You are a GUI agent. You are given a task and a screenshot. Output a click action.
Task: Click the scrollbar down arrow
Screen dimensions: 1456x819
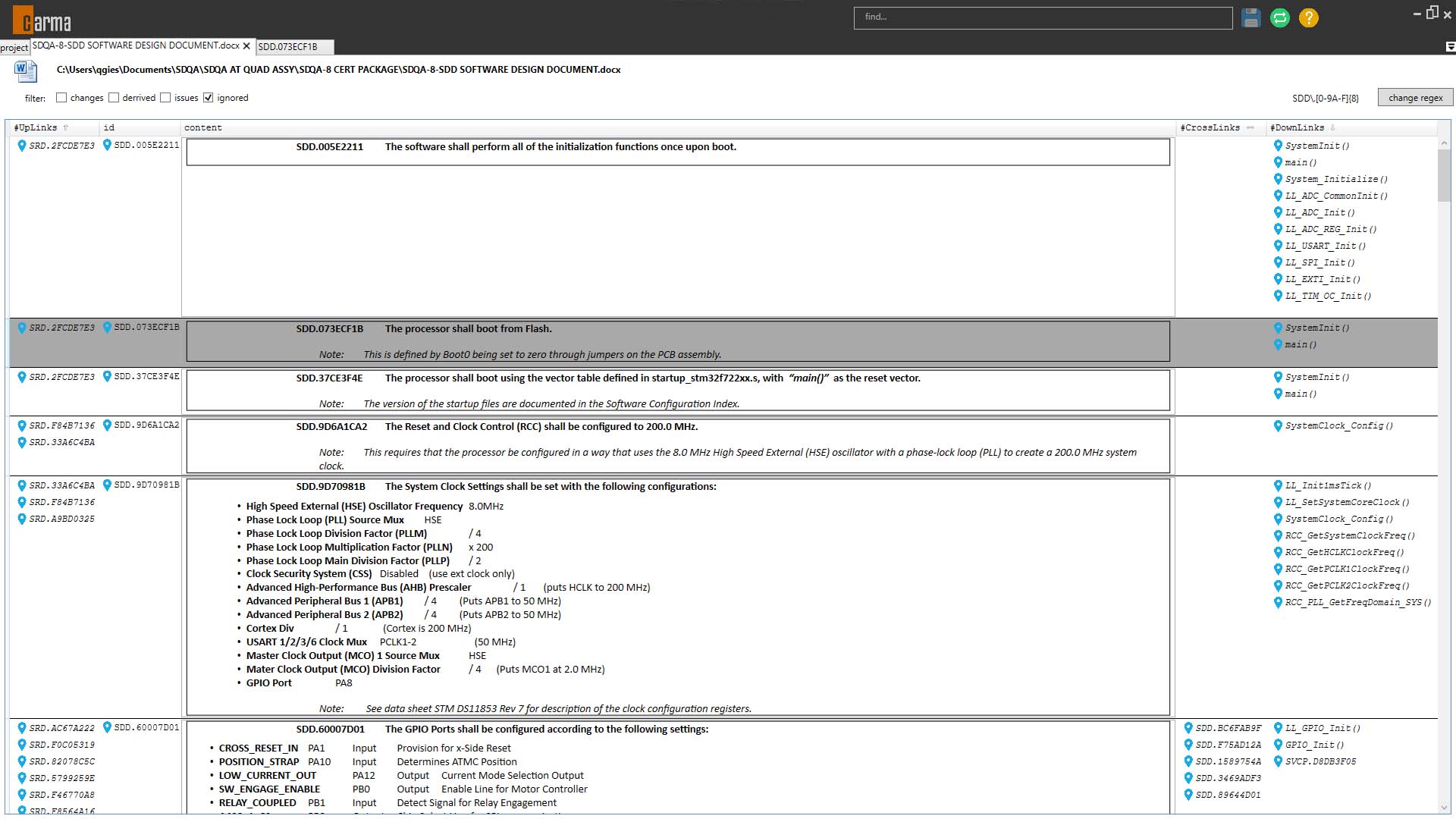pos(1444,808)
